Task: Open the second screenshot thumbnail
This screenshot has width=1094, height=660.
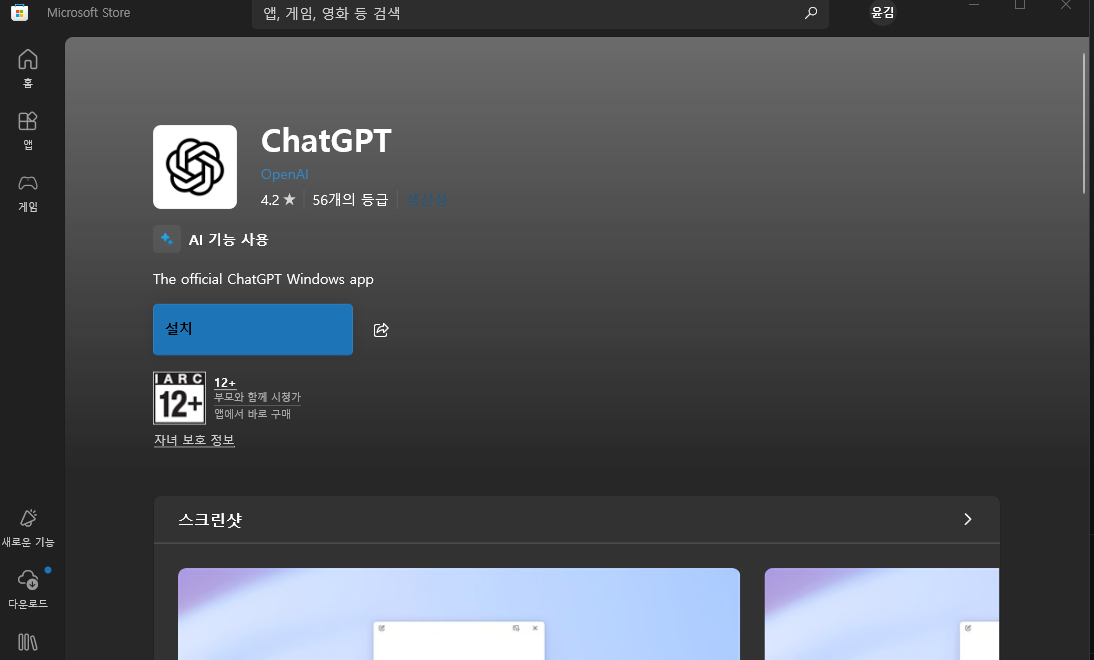Action: click(882, 614)
